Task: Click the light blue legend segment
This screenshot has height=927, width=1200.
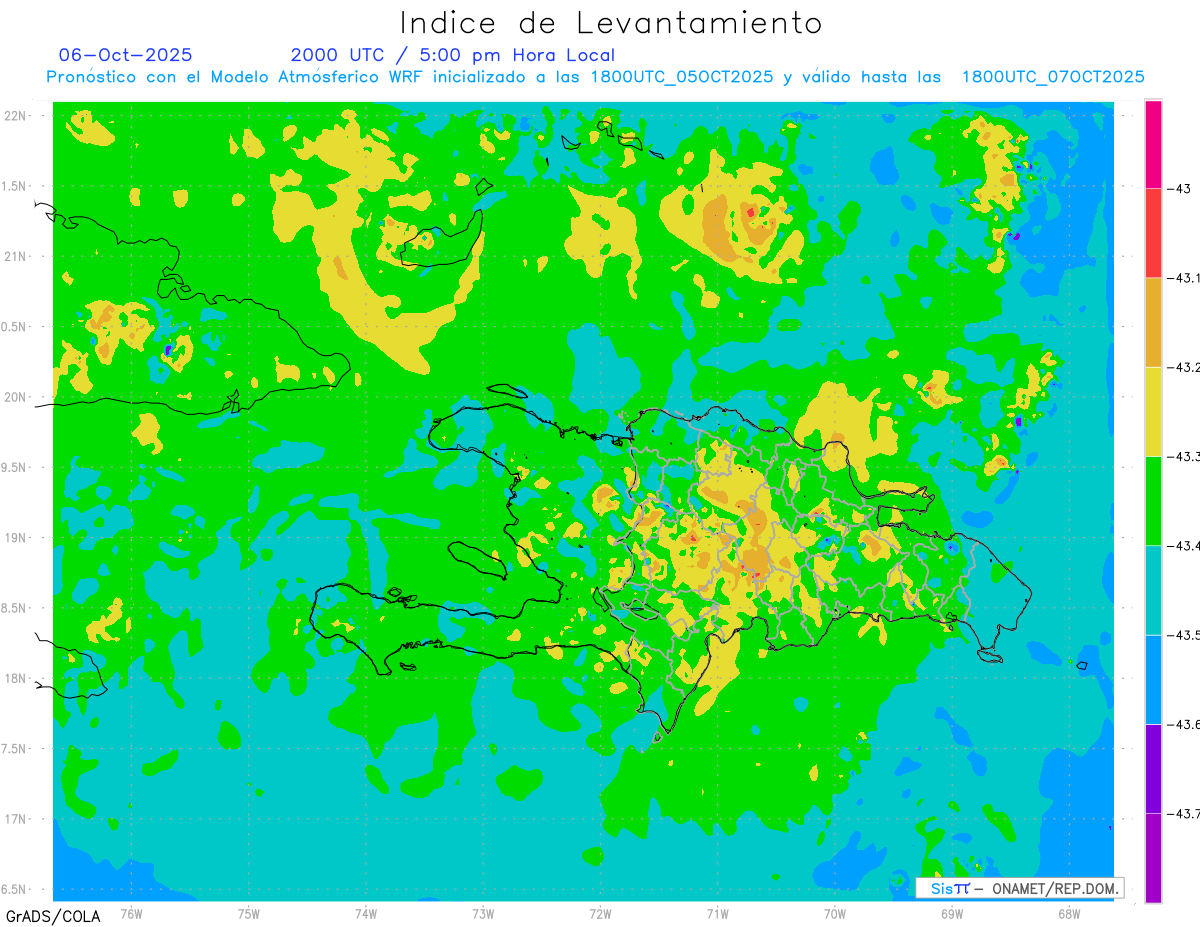Action: point(1153,679)
